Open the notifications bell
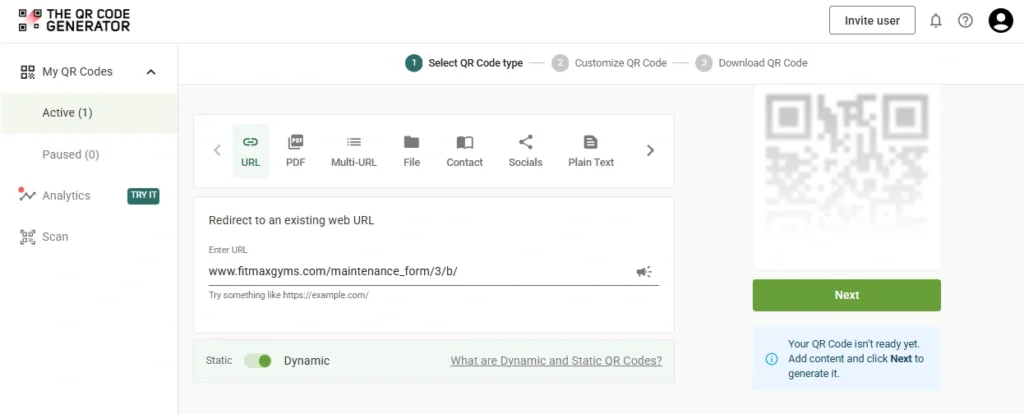Screen dimensions: 1024x414 tap(936, 21)
